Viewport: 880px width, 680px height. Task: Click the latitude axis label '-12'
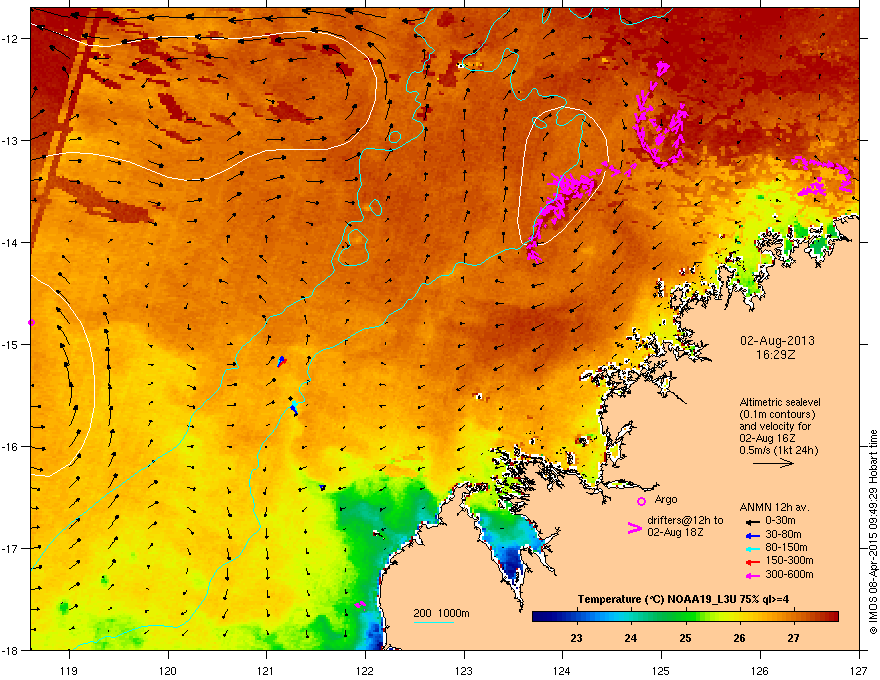[x=10, y=39]
